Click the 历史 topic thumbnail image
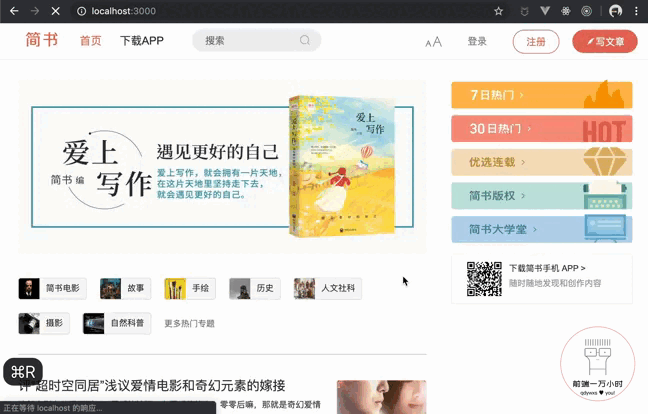Screen dimensions: 648x414 click(240, 288)
